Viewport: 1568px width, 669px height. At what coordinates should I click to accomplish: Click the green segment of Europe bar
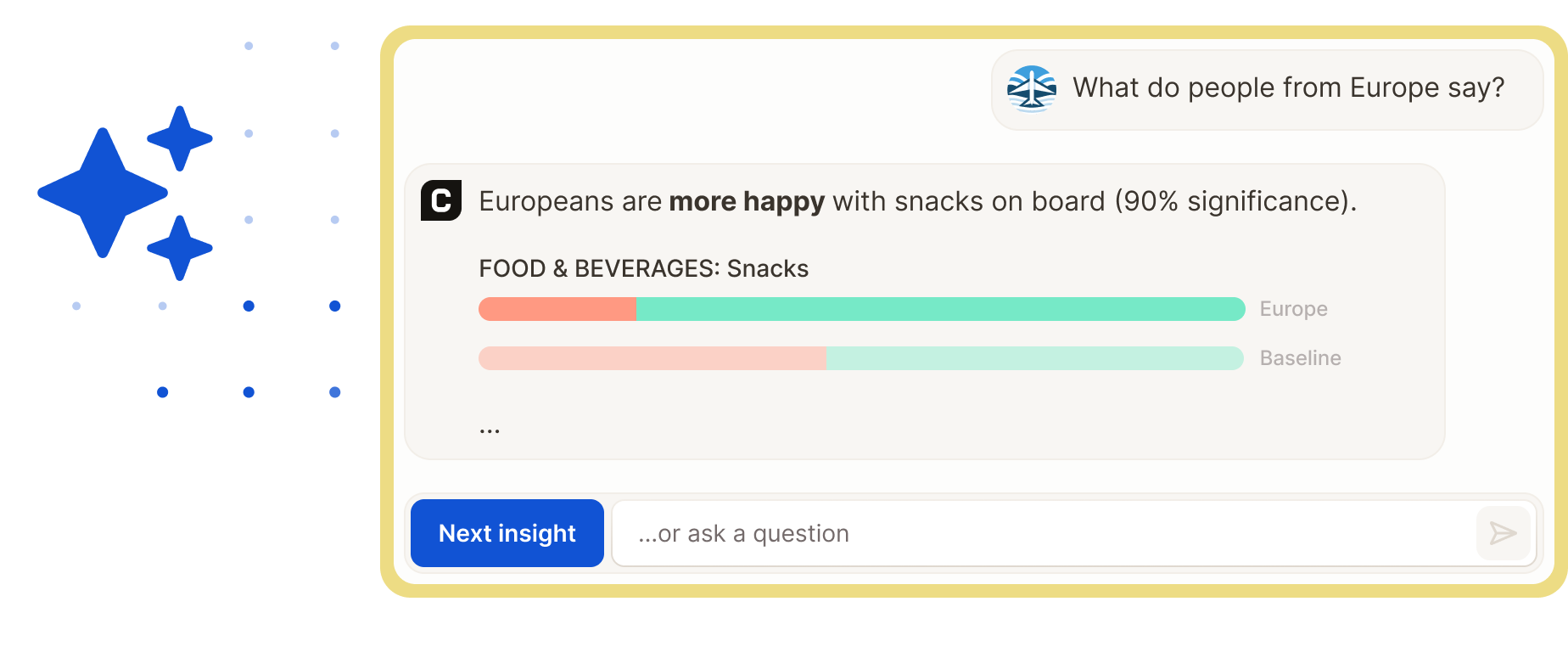coord(941,309)
